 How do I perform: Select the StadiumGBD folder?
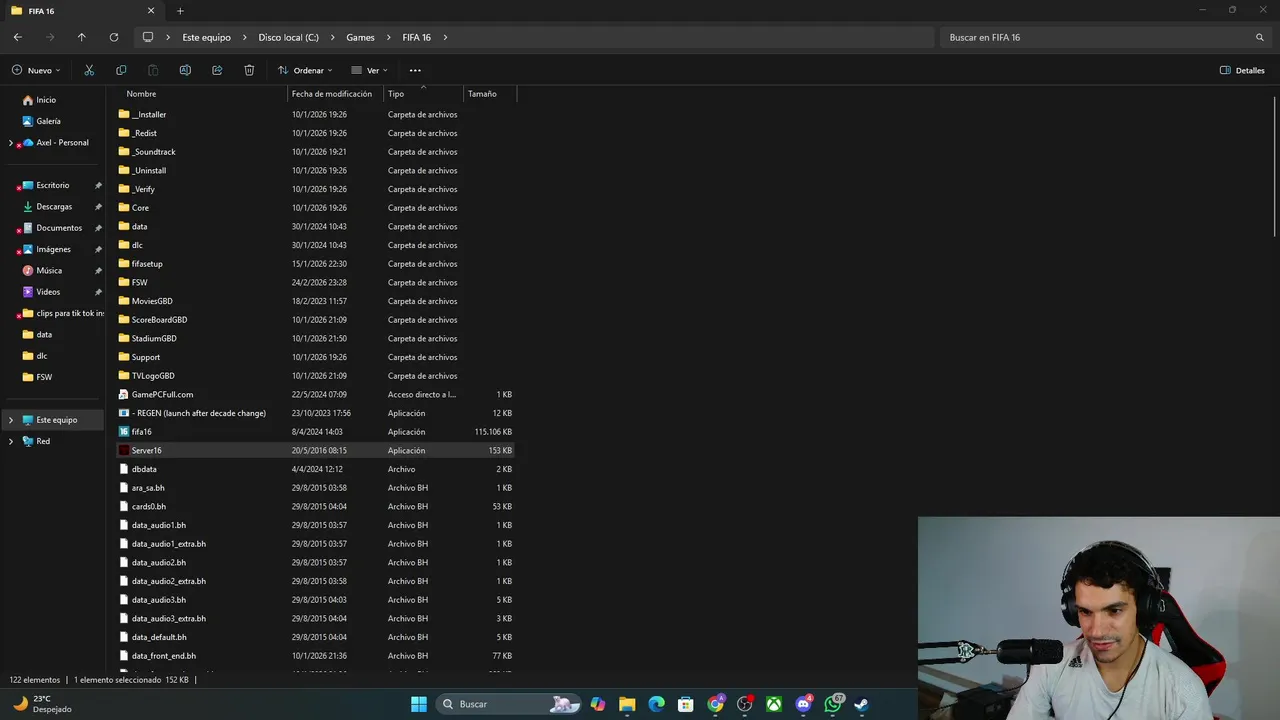coord(154,339)
